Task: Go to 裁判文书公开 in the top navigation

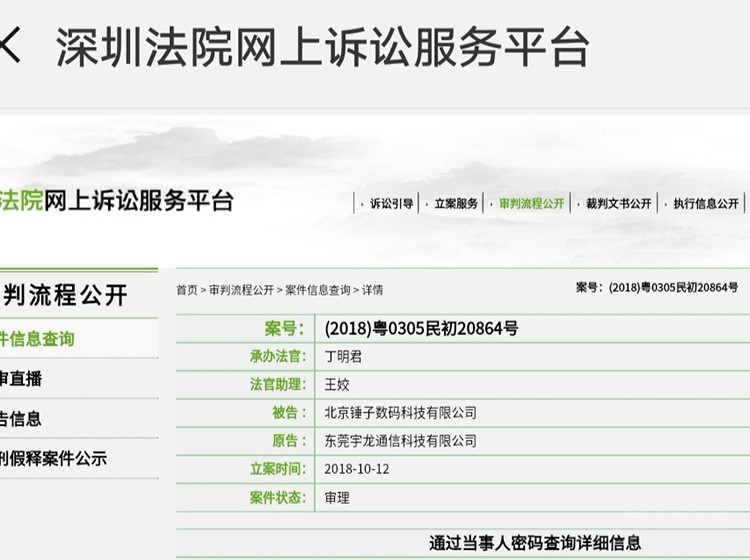Action: (x=618, y=203)
